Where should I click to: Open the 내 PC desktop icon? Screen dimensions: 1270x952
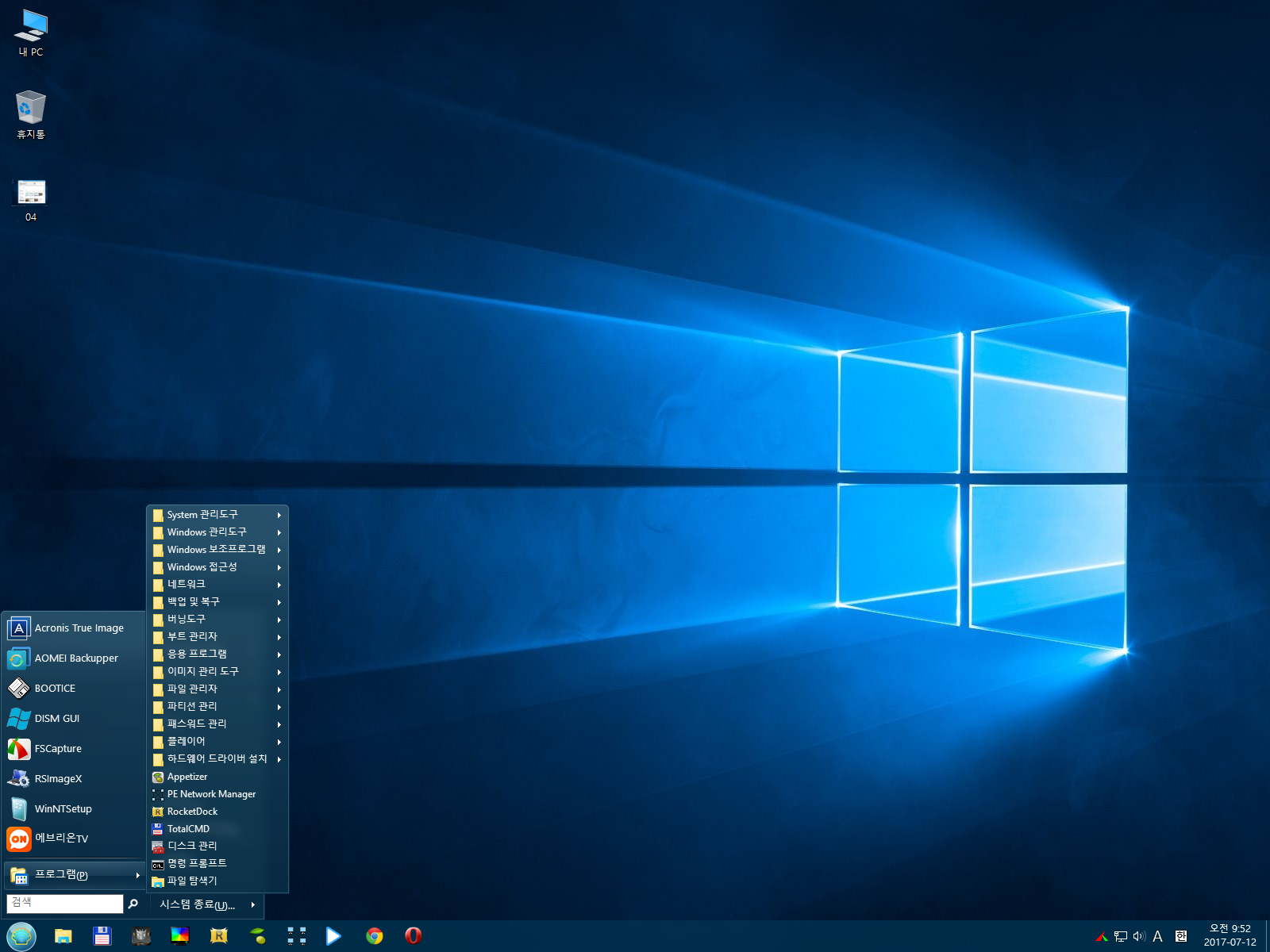coord(31,33)
